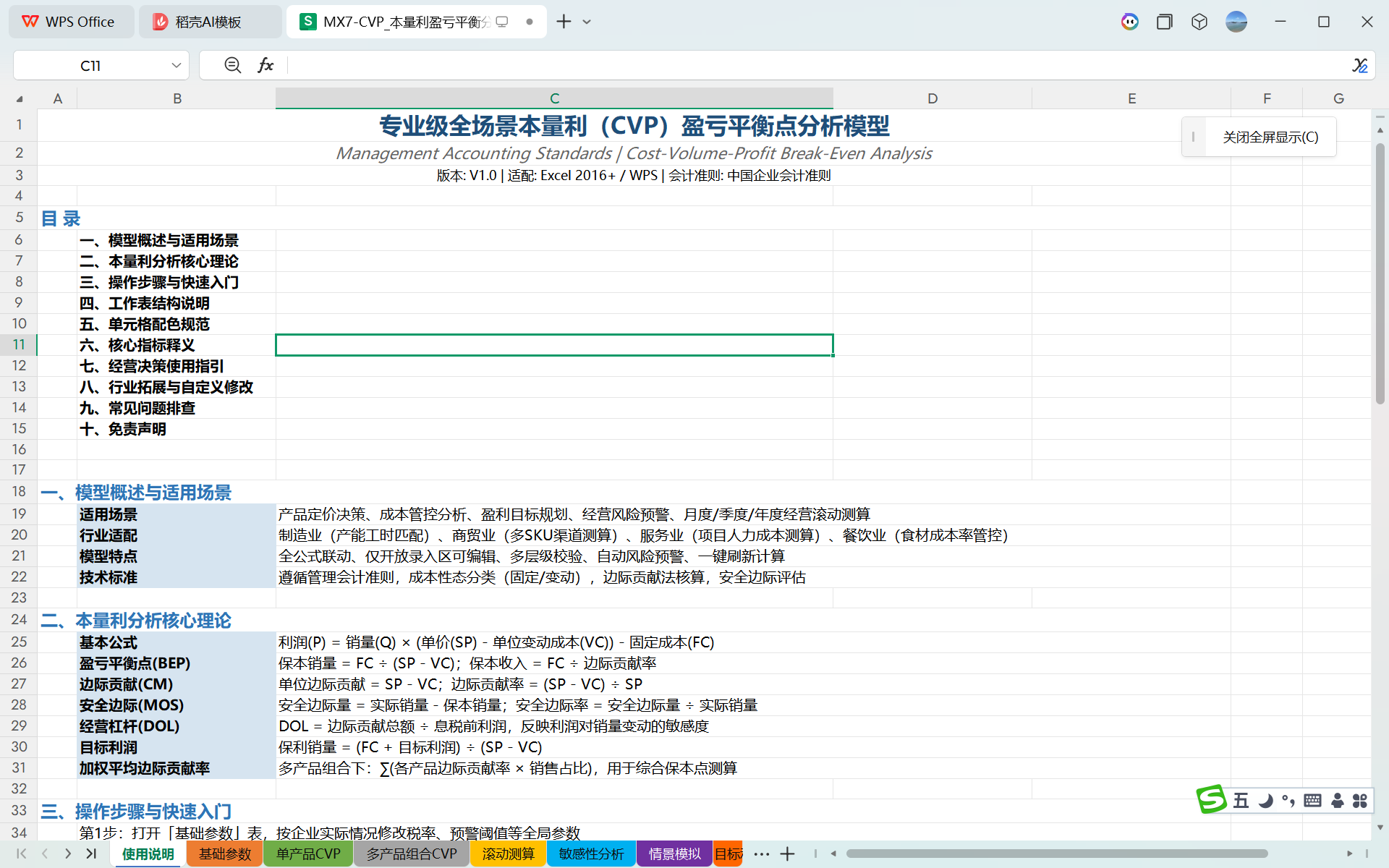Click the last-sheet navigation arrow
The width and height of the screenshot is (1389, 868).
coord(91,854)
